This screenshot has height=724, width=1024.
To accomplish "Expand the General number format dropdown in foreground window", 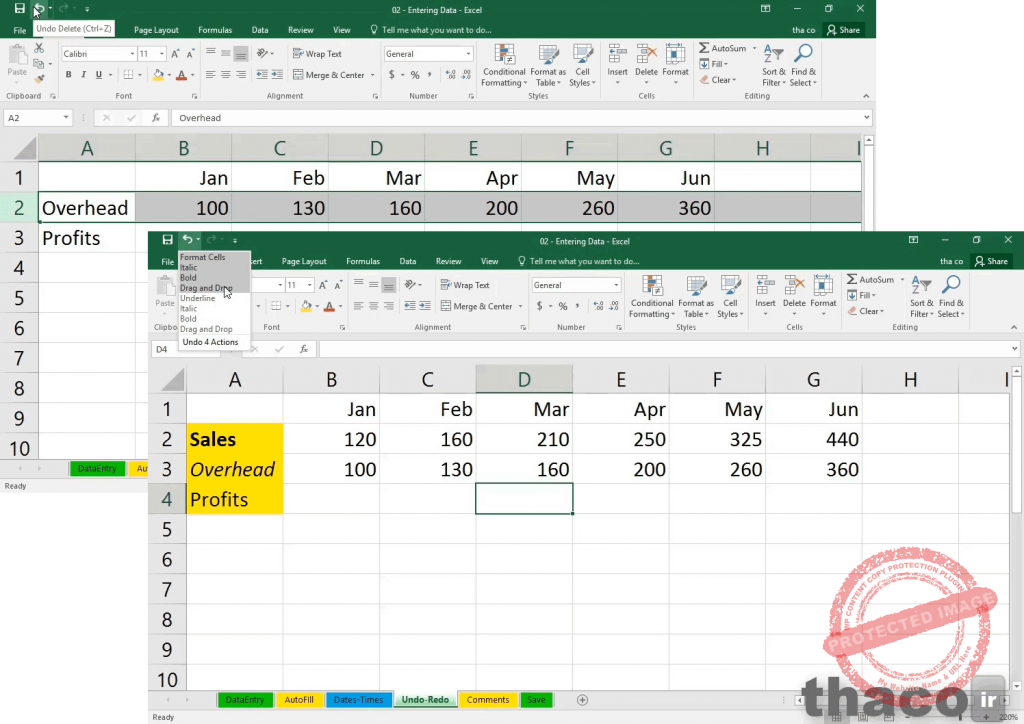I will click(x=616, y=285).
